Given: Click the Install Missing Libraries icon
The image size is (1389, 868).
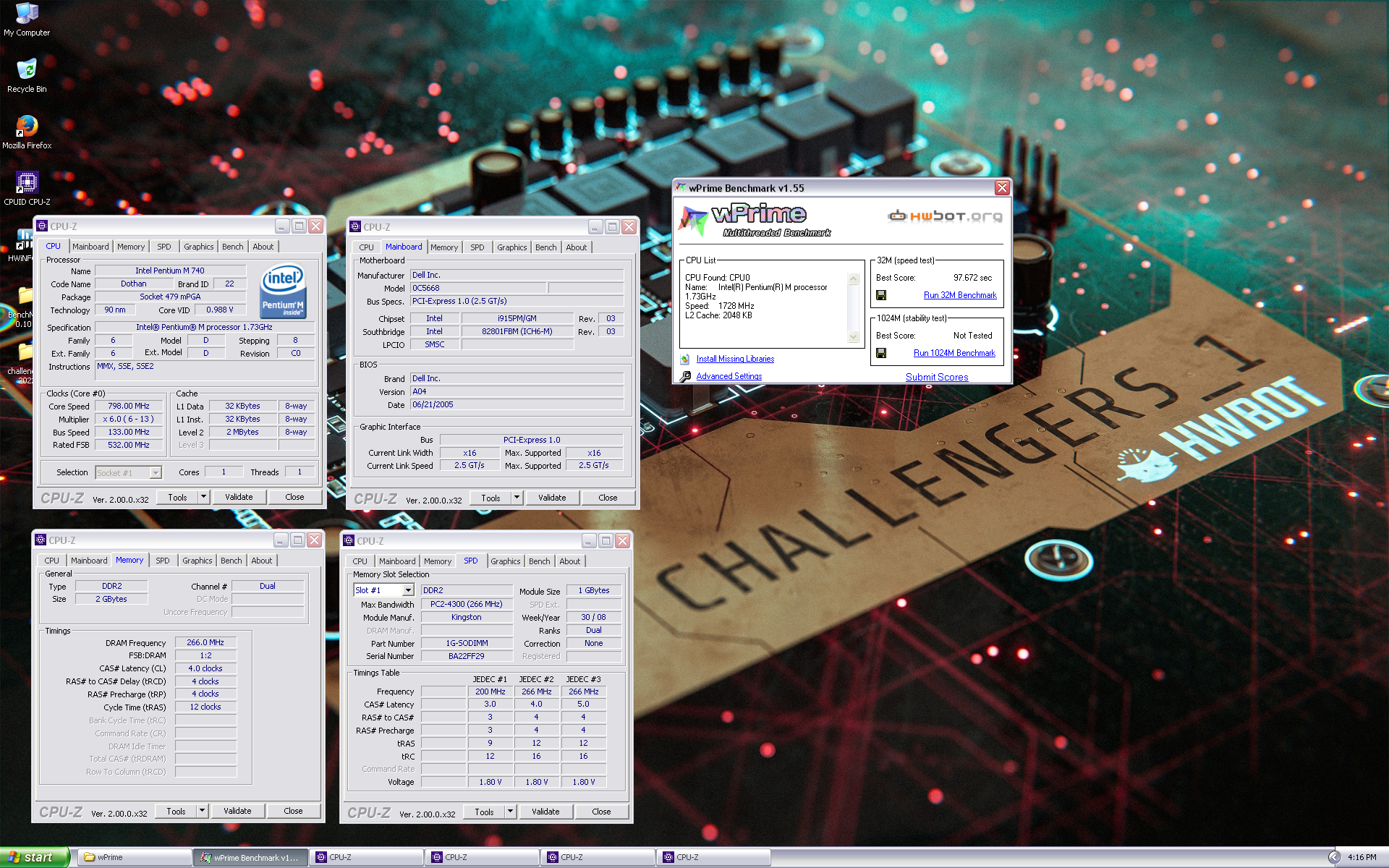Looking at the screenshot, I should (685, 359).
